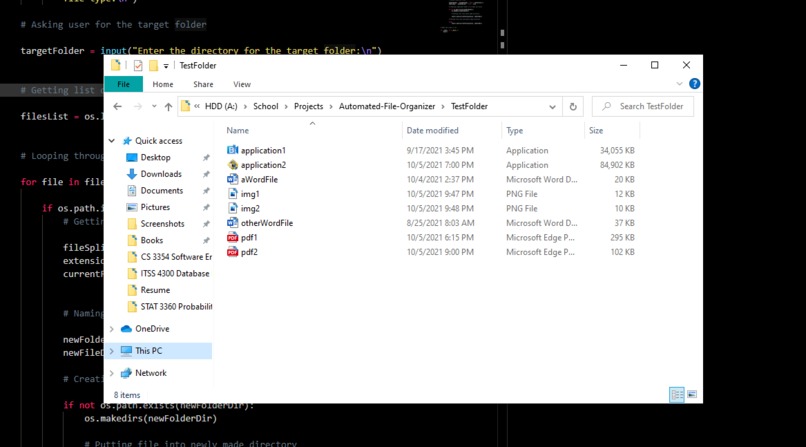Click the Search TestFolder box
Screen dimensions: 806x447
tap(643, 106)
